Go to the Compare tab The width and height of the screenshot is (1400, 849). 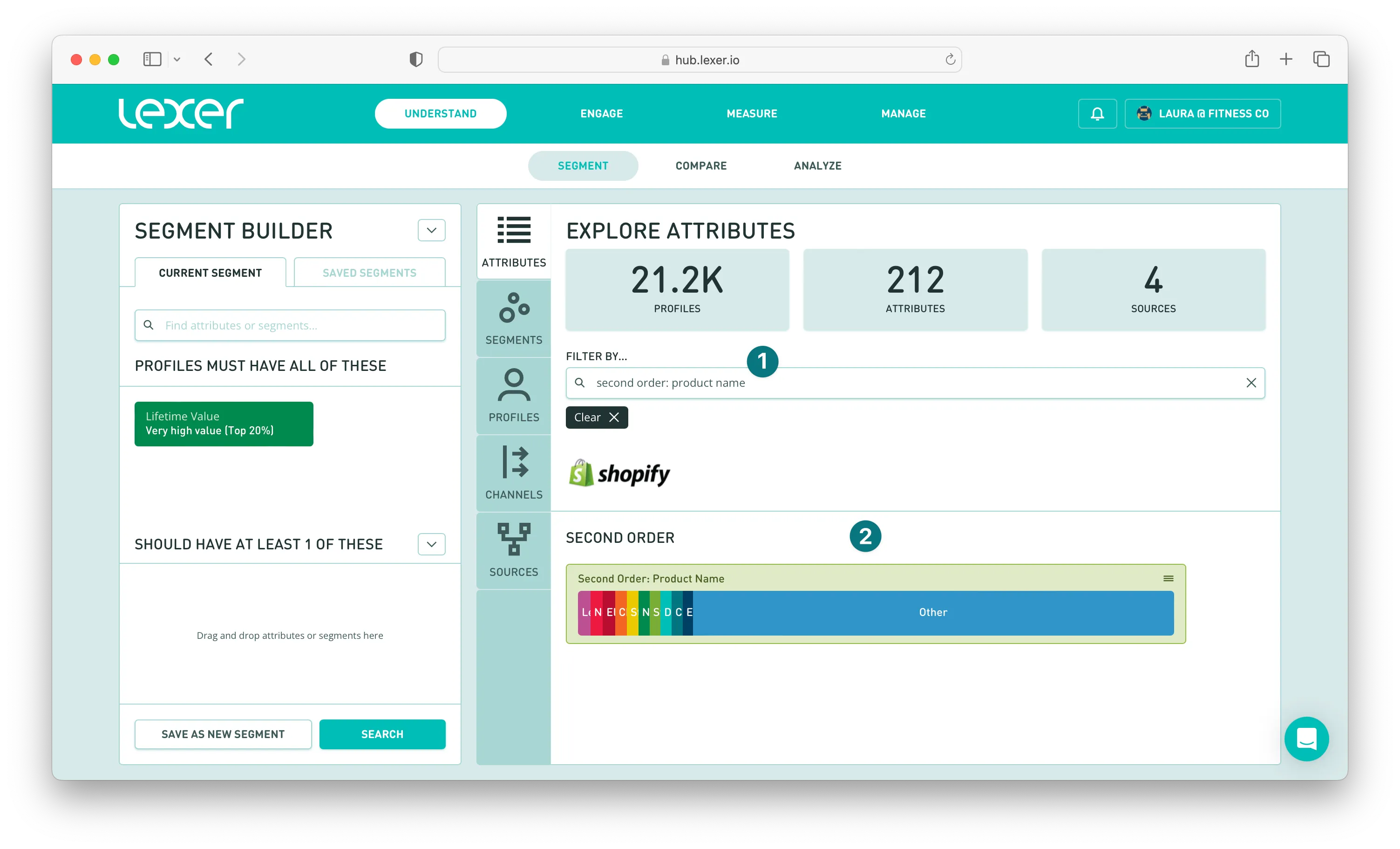click(700, 165)
